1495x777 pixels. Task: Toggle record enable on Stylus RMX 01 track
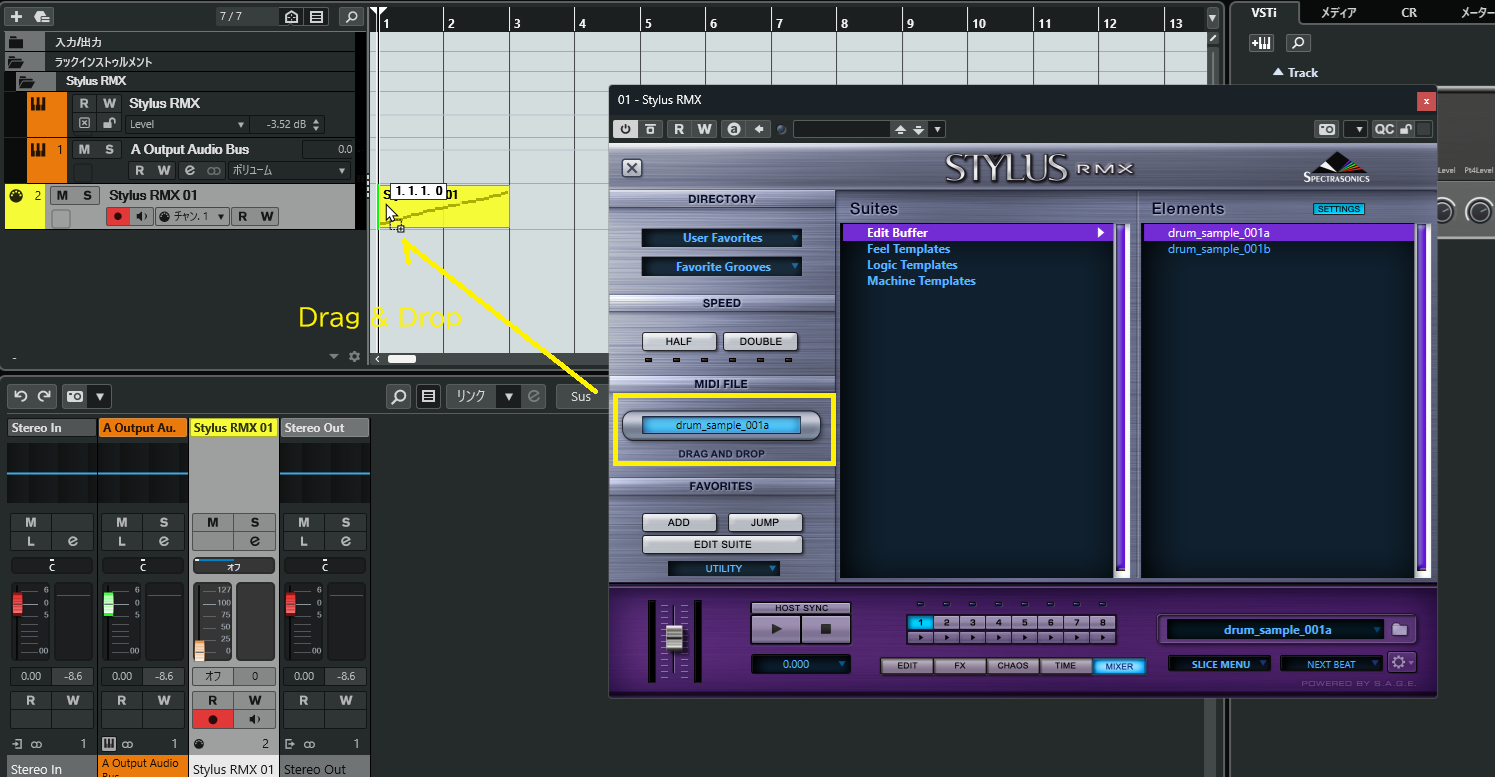(118, 217)
